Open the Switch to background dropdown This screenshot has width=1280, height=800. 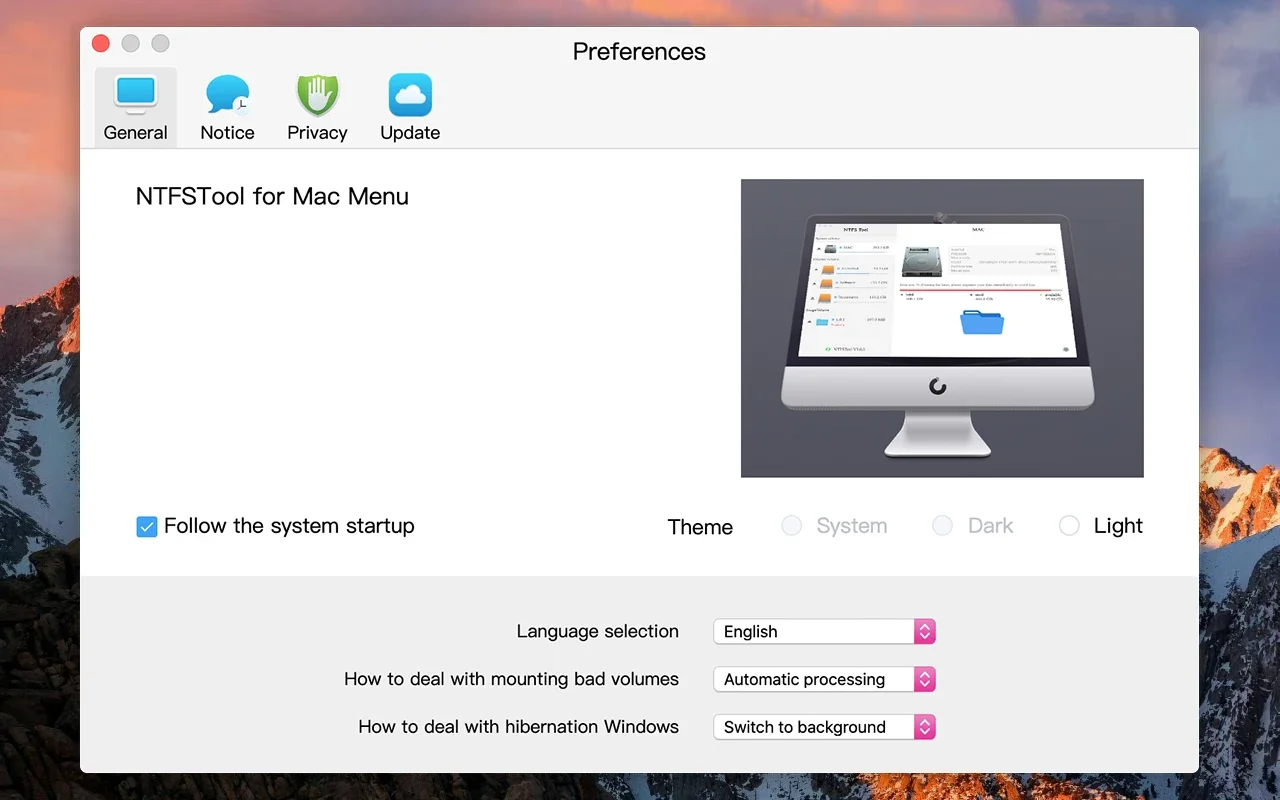(824, 727)
